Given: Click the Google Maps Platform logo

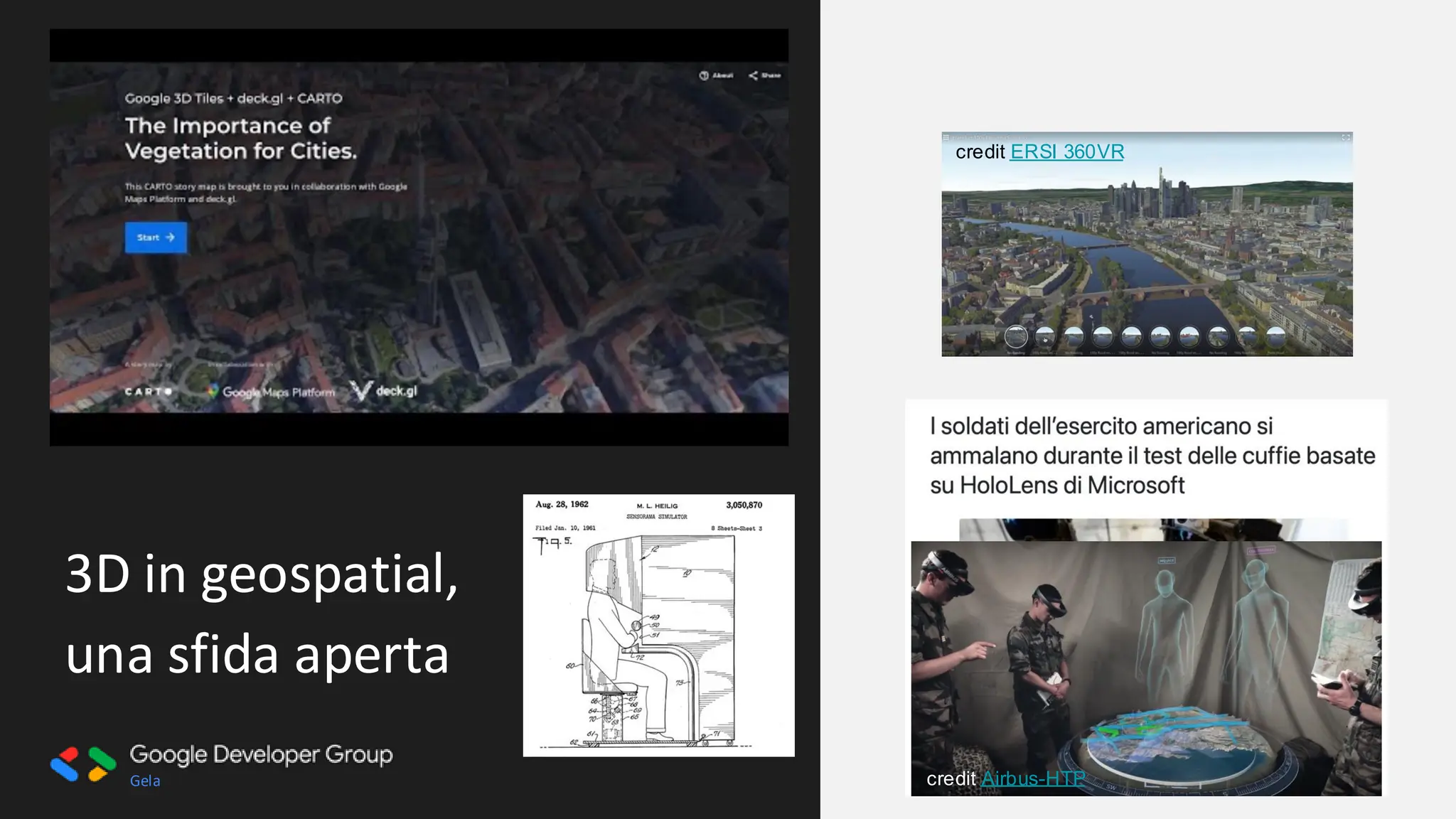Looking at the screenshot, I should [271, 392].
